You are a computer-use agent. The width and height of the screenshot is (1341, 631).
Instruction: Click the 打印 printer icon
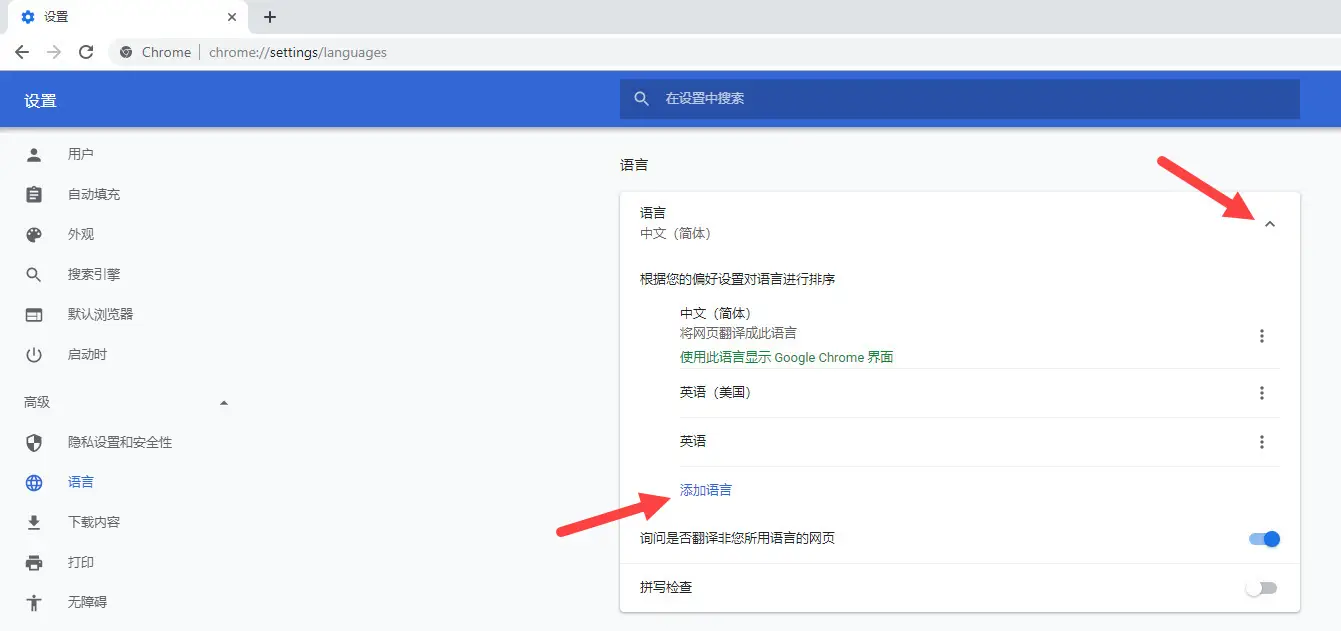pyautogui.click(x=34, y=562)
